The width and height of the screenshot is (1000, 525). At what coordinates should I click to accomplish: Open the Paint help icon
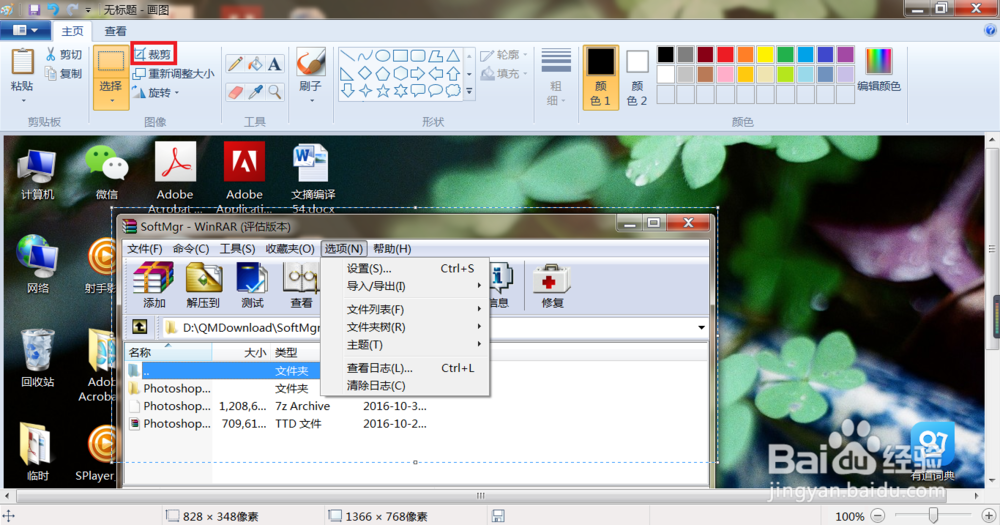tap(990, 30)
